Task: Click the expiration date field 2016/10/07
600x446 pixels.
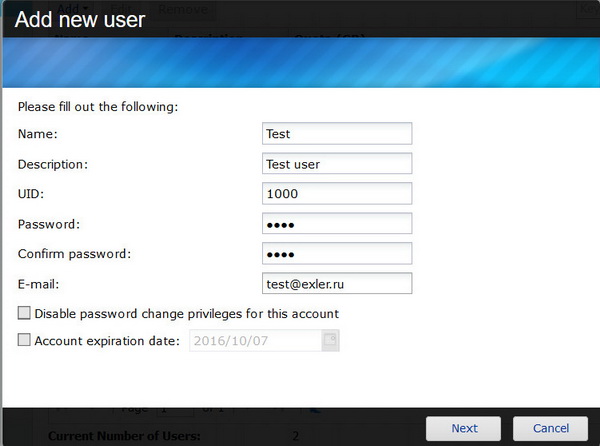Action: (252, 341)
